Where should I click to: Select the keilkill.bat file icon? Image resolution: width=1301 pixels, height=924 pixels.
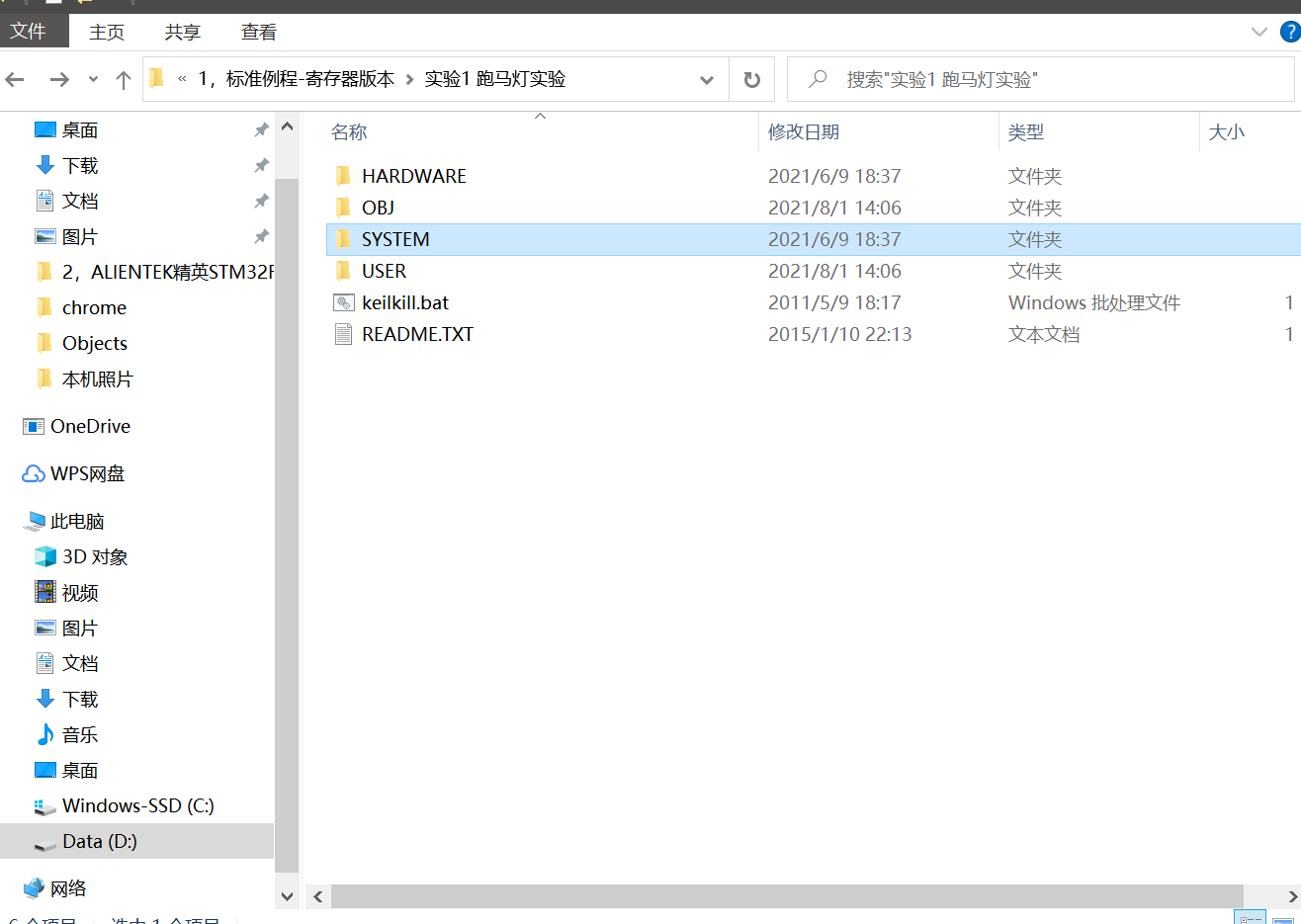click(343, 302)
